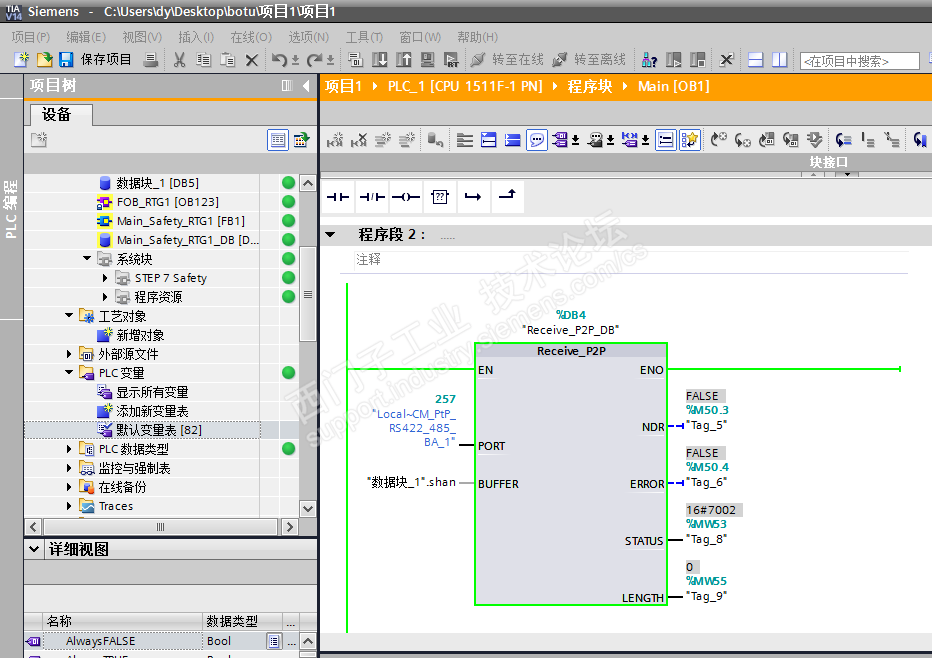This screenshot has height=658, width=932.
Task: Close branch in ladder editor
Action: (x=508, y=197)
